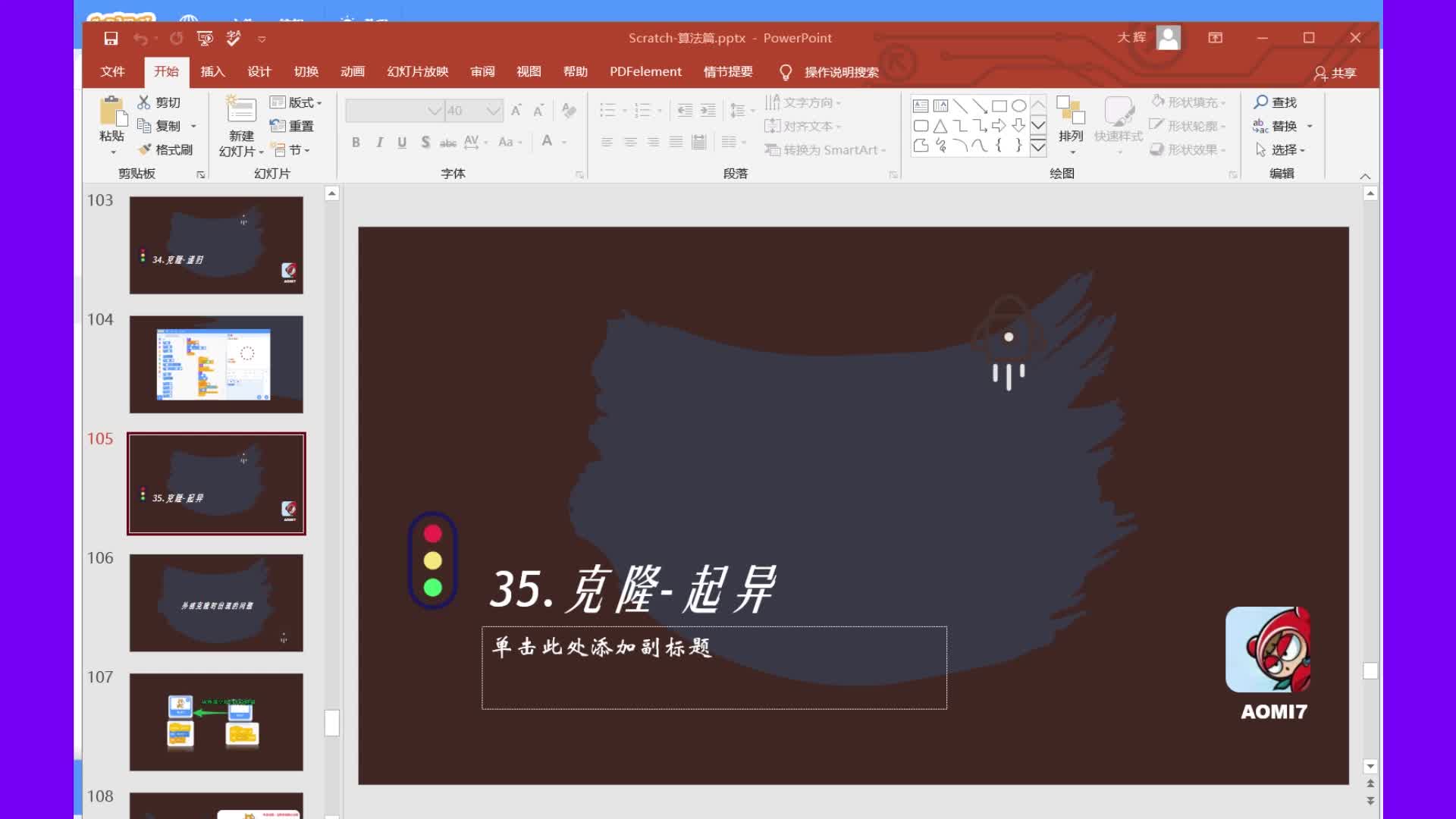
Task: Open ribbon display options icon
Action: 1215,38
